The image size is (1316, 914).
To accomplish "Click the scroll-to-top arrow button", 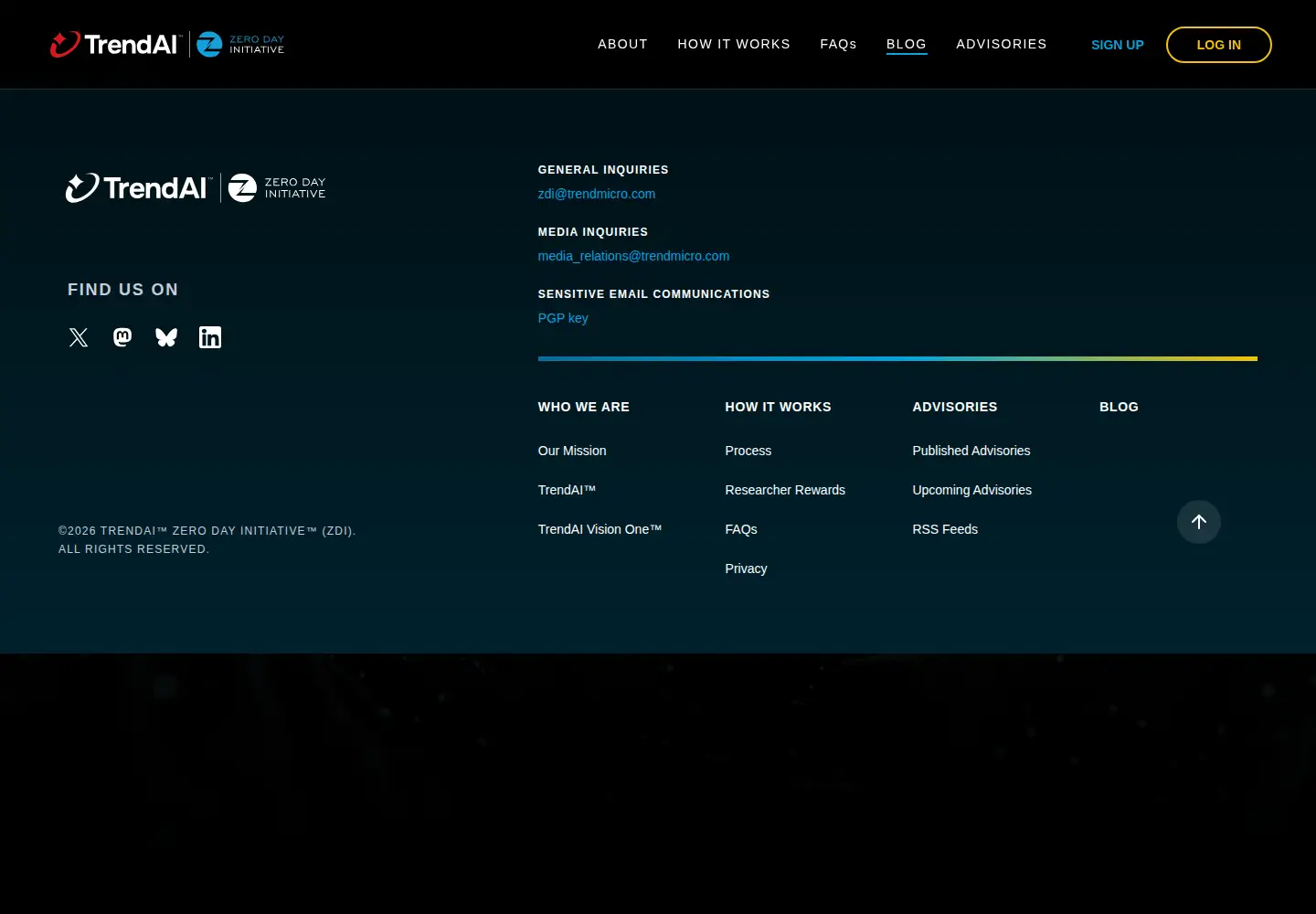I will click(x=1199, y=522).
